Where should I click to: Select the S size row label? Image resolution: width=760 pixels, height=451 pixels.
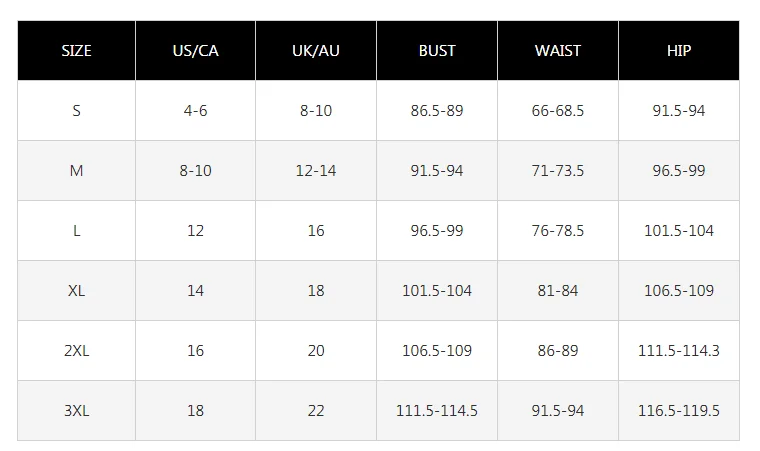click(76, 110)
